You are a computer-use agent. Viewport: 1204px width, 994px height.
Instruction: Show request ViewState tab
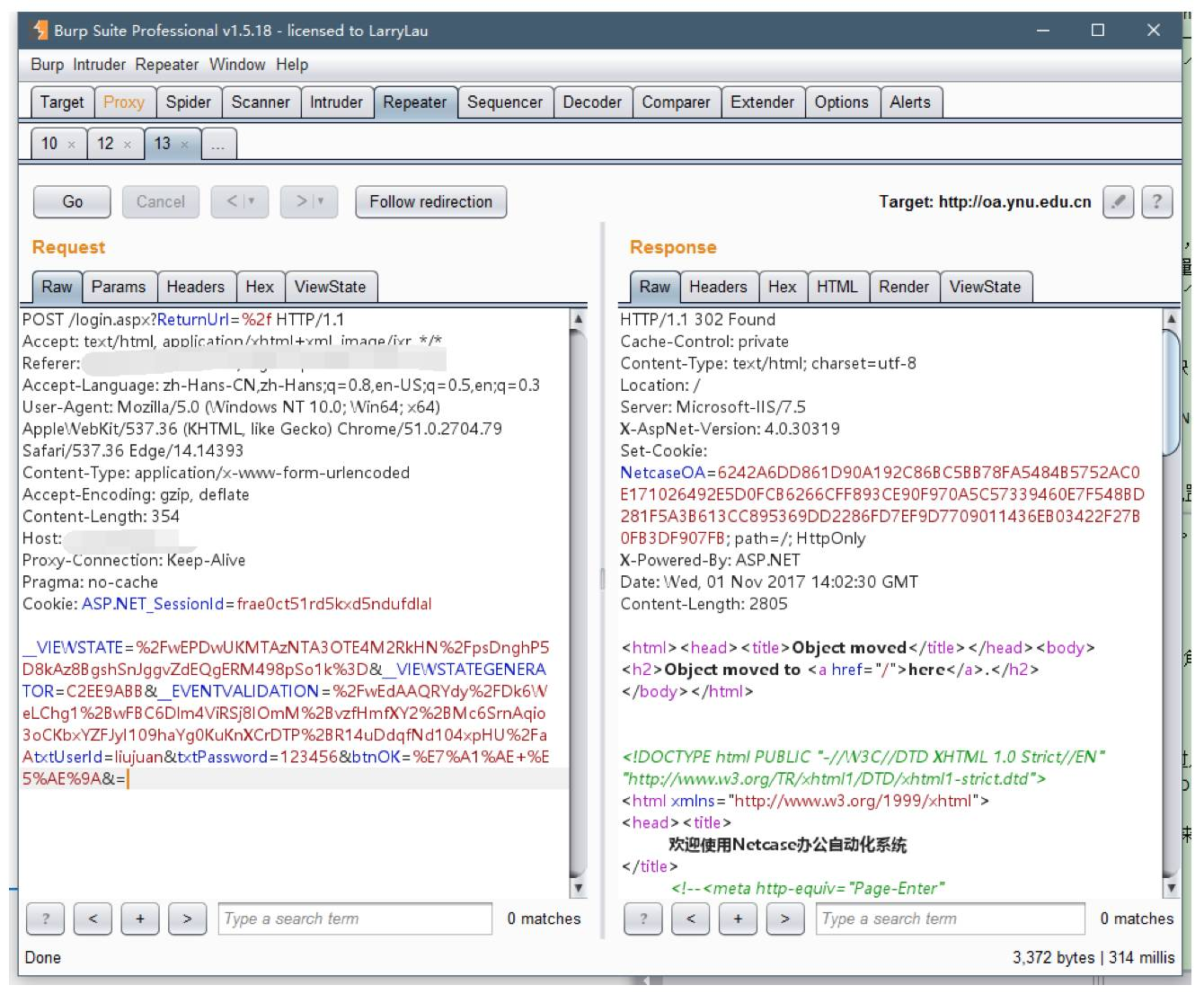tap(331, 287)
